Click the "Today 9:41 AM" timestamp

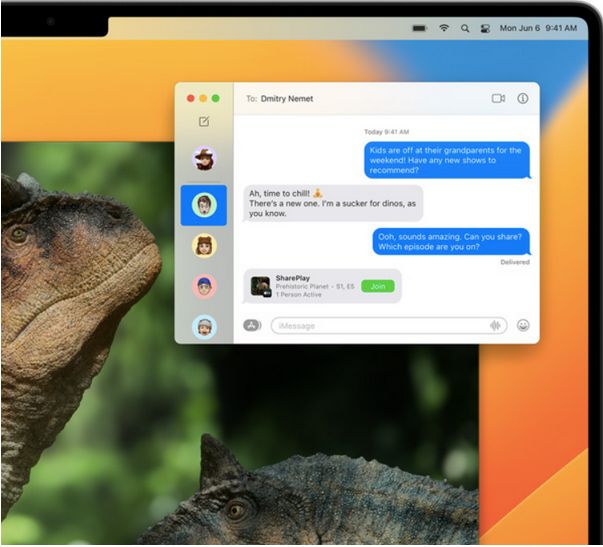[386, 132]
